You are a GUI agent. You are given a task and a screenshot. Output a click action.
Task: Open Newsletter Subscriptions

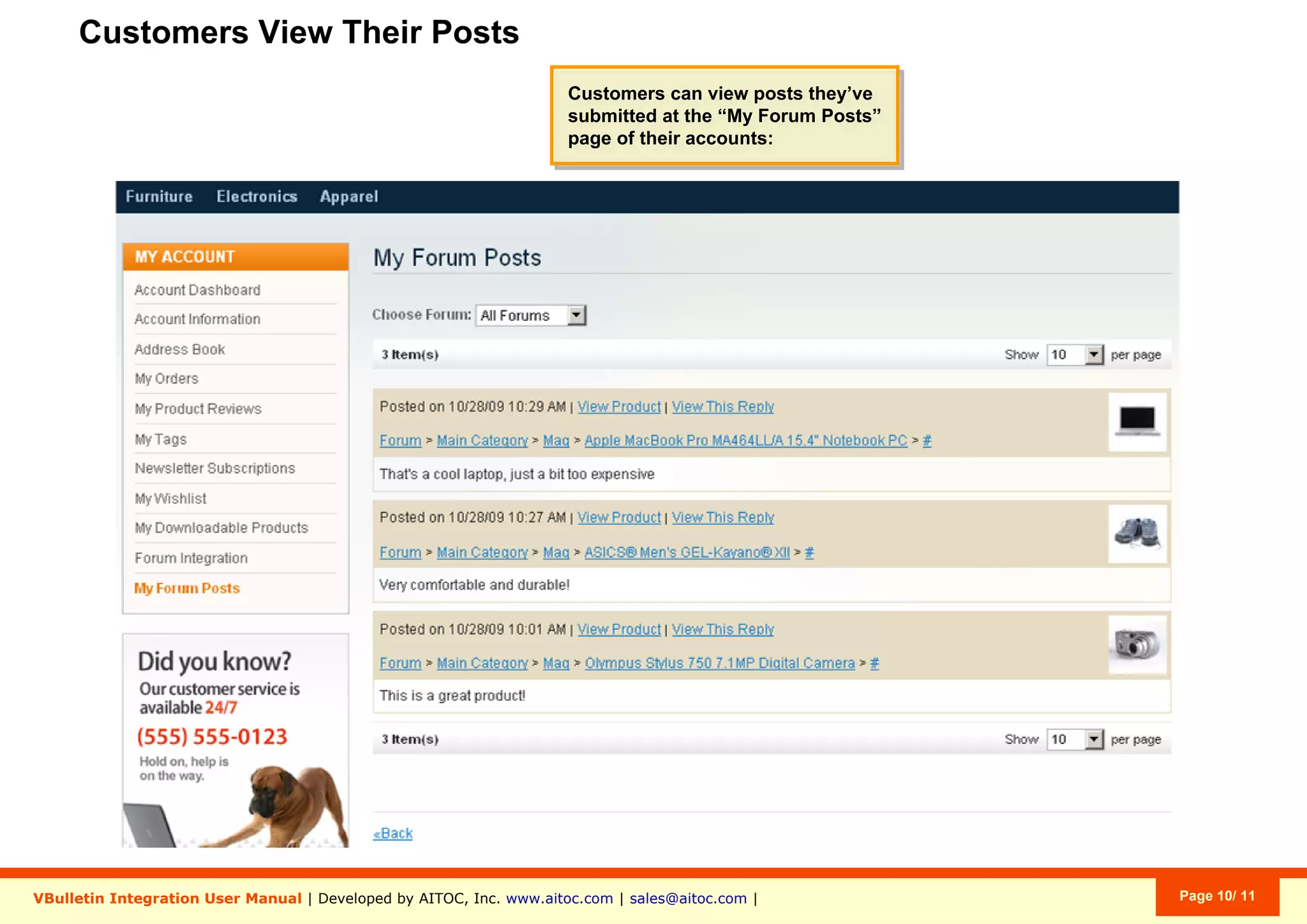point(214,468)
